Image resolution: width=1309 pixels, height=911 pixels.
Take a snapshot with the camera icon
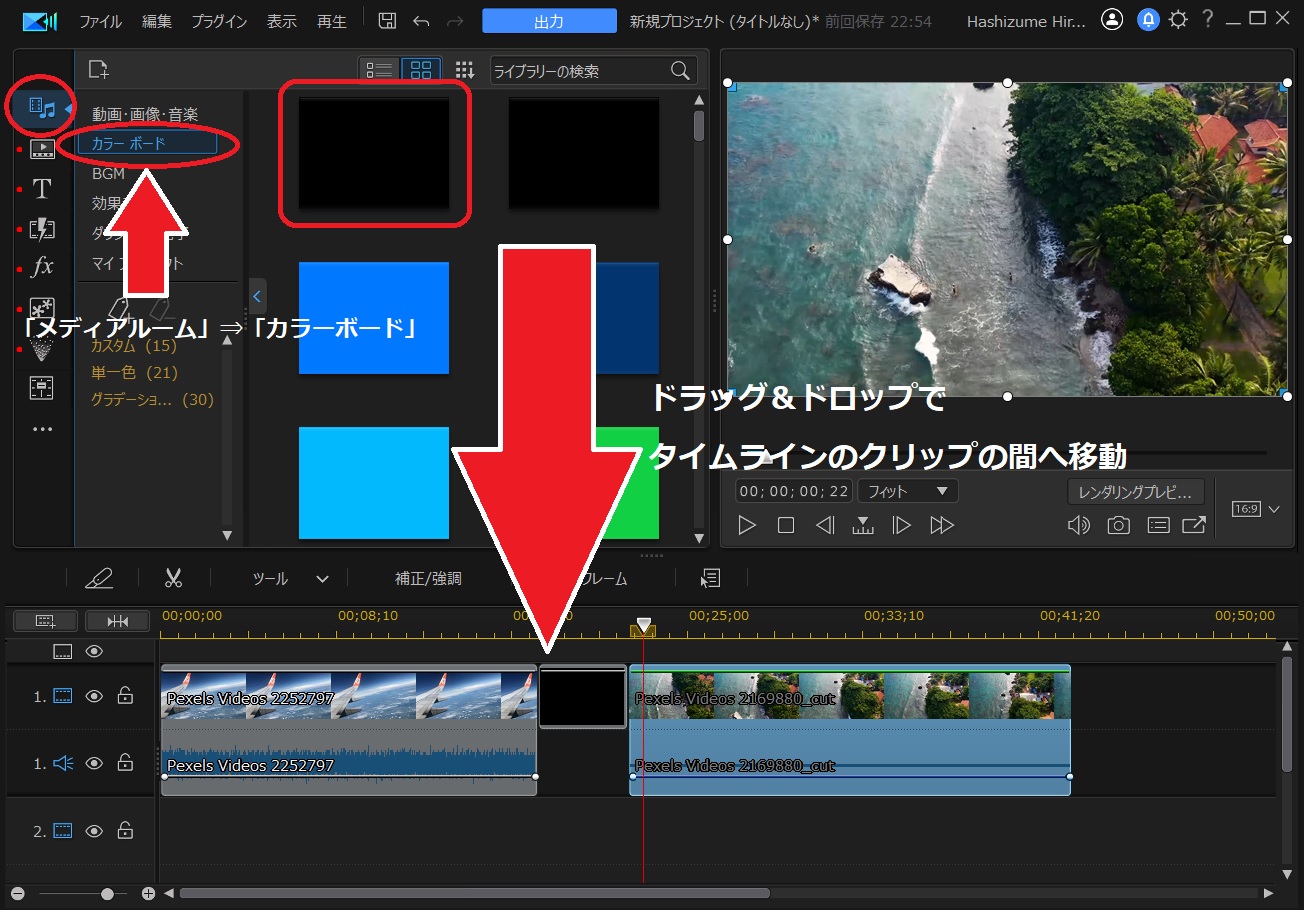(x=1118, y=524)
